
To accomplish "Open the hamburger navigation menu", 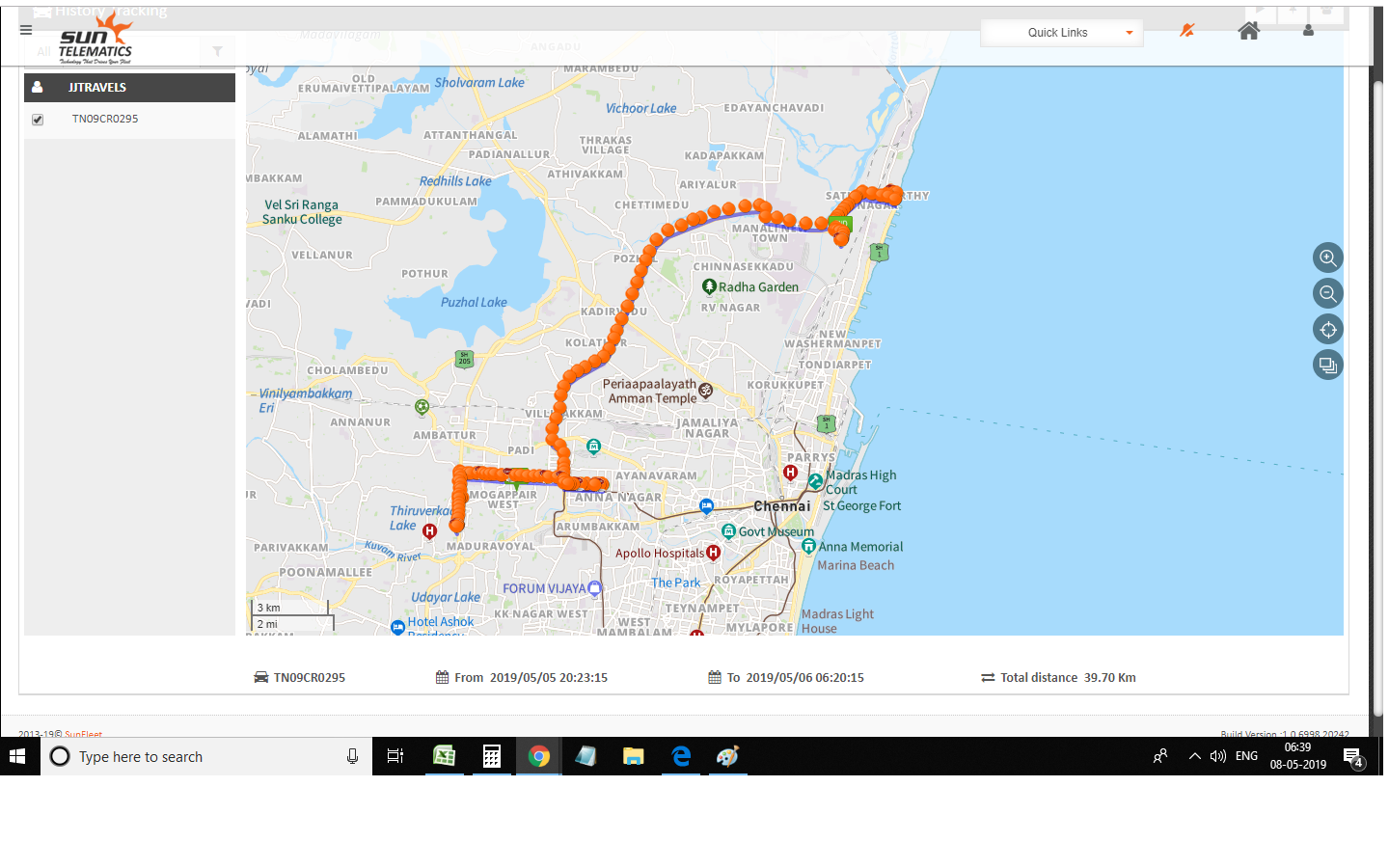I will (26, 30).
